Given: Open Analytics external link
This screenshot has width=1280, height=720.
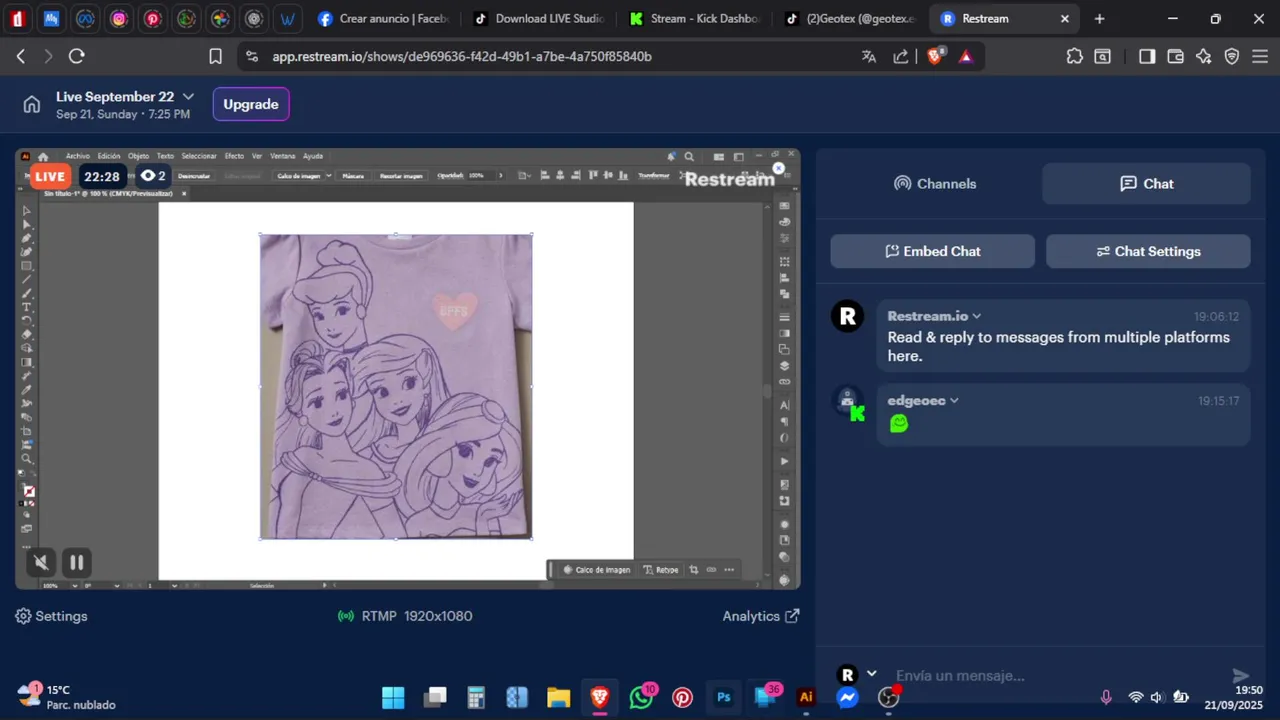Looking at the screenshot, I should [761, 616].
